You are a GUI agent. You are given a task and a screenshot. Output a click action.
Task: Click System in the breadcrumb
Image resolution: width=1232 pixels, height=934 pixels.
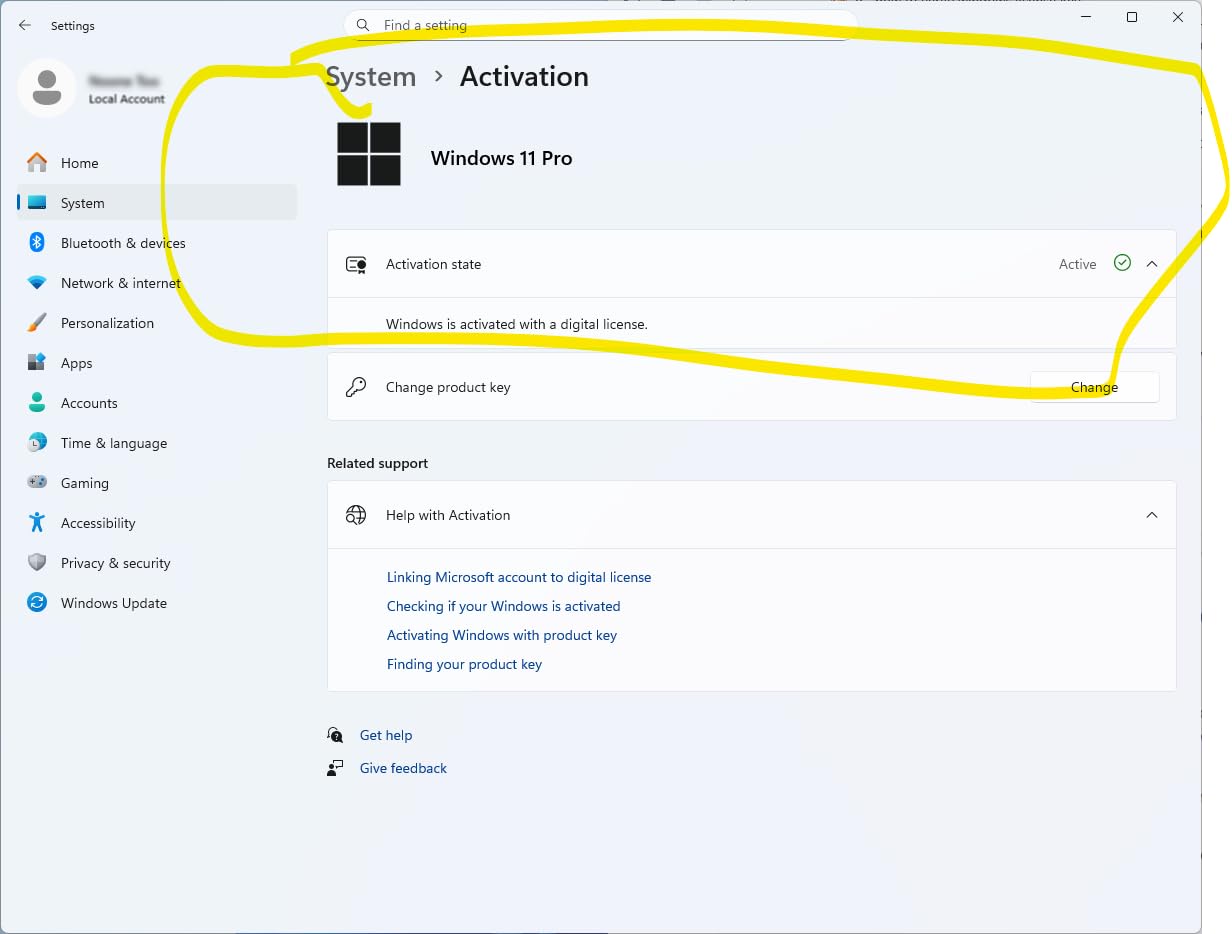pos(371,77)
